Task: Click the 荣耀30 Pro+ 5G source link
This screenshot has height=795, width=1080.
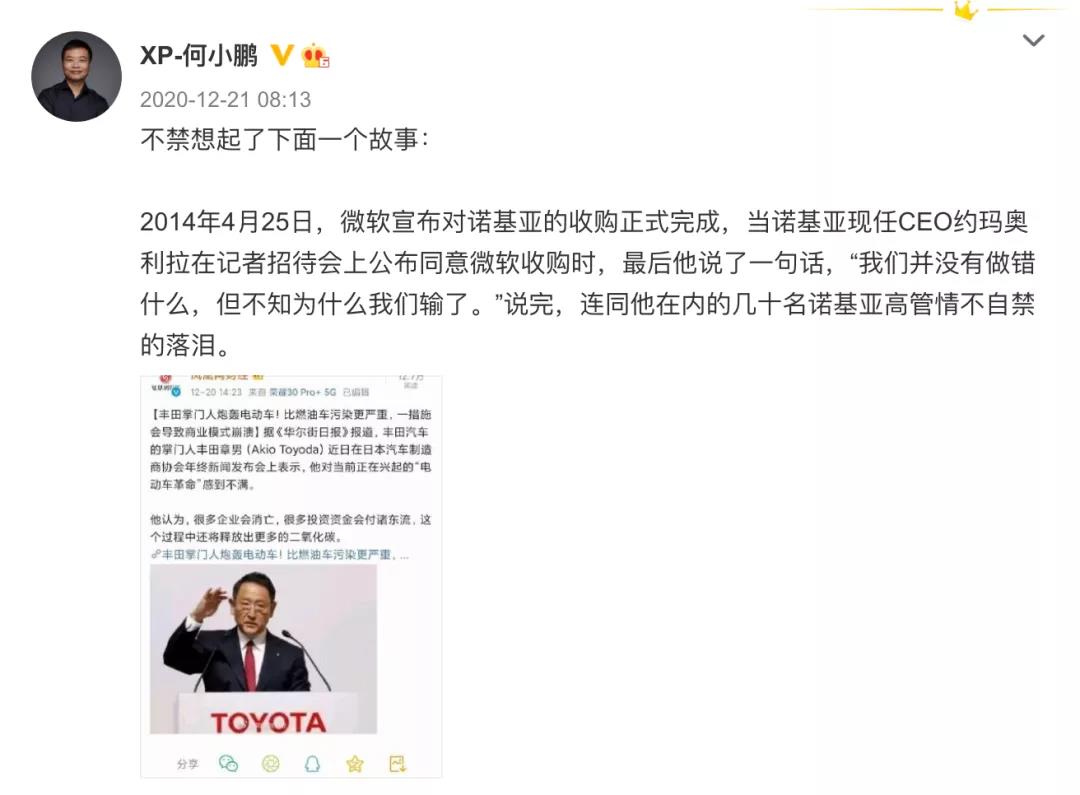Action: point(302,392)
